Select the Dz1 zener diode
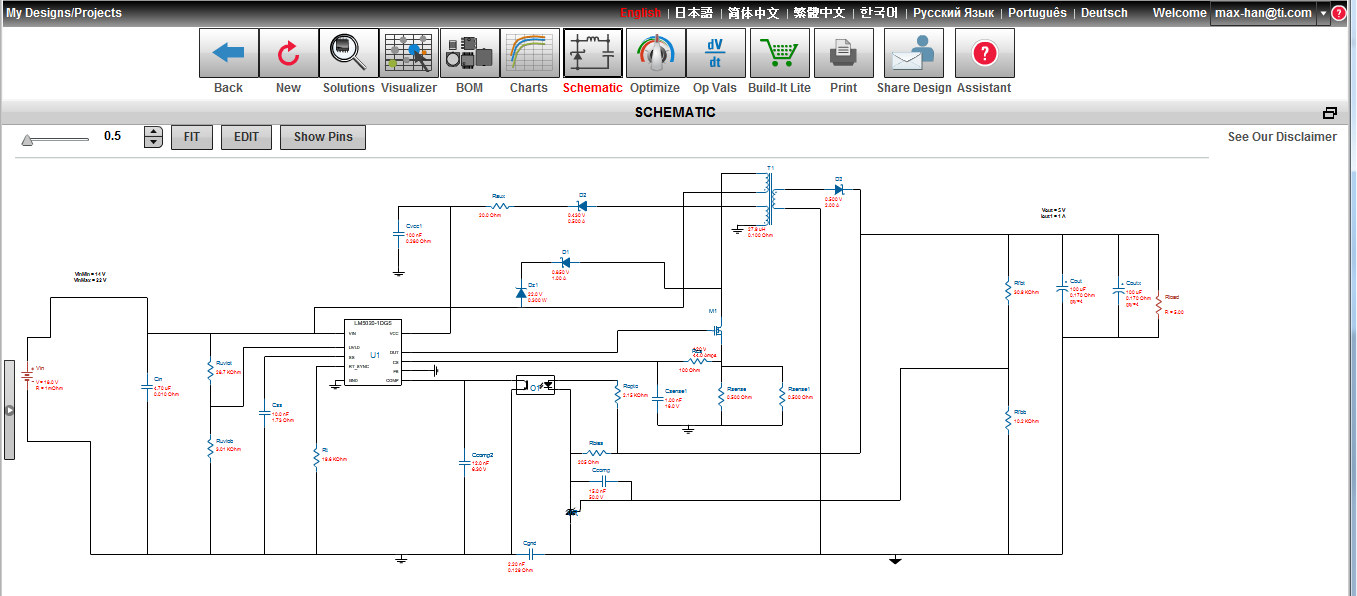The height and width of the screenshot is (596, 1357). click(520, 292)
